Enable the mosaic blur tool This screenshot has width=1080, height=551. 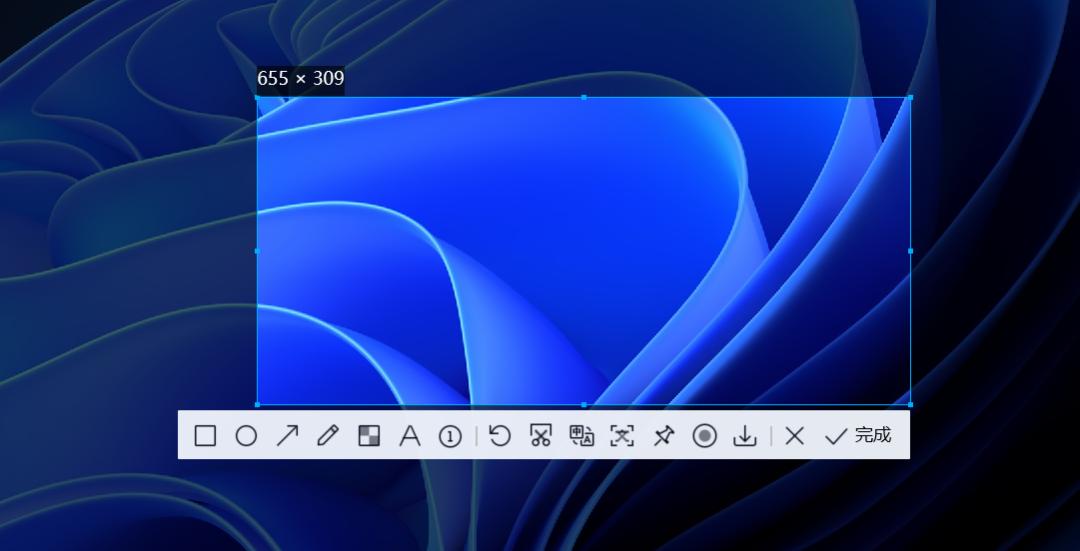[x=369, y=436]
